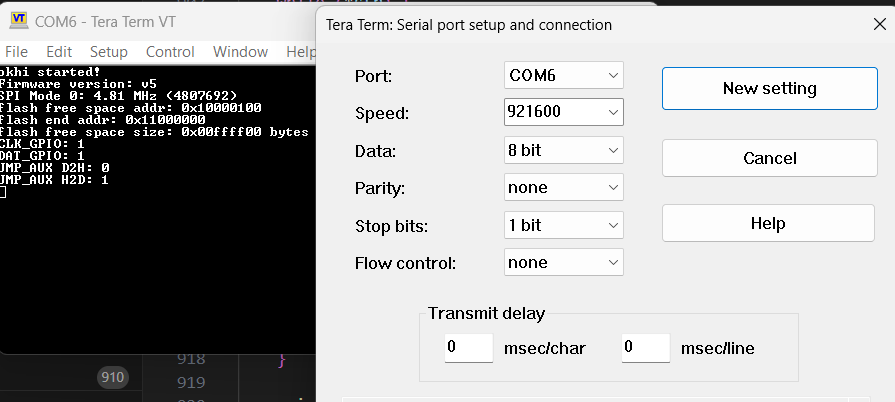Click the New setting button

click(x=769, y=89)
